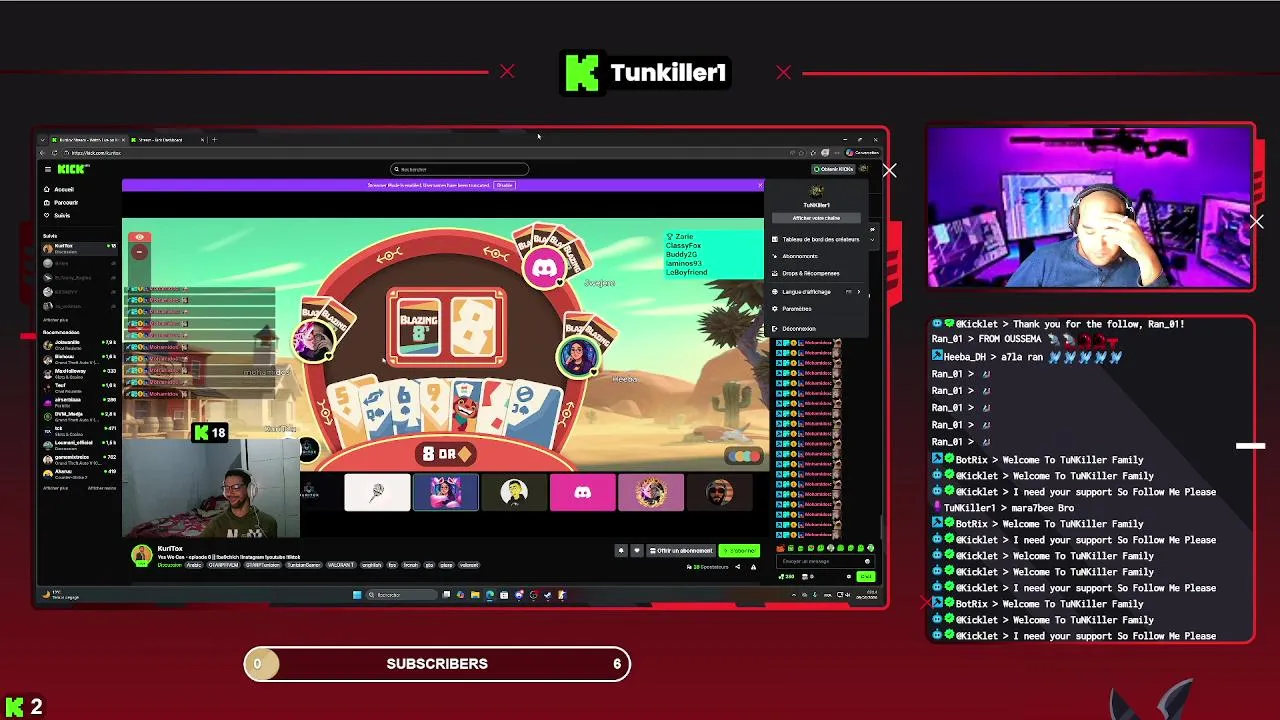The image size is (1280, 720).
Task: Click the Tunkiller1 title logo
Action: 645,73
